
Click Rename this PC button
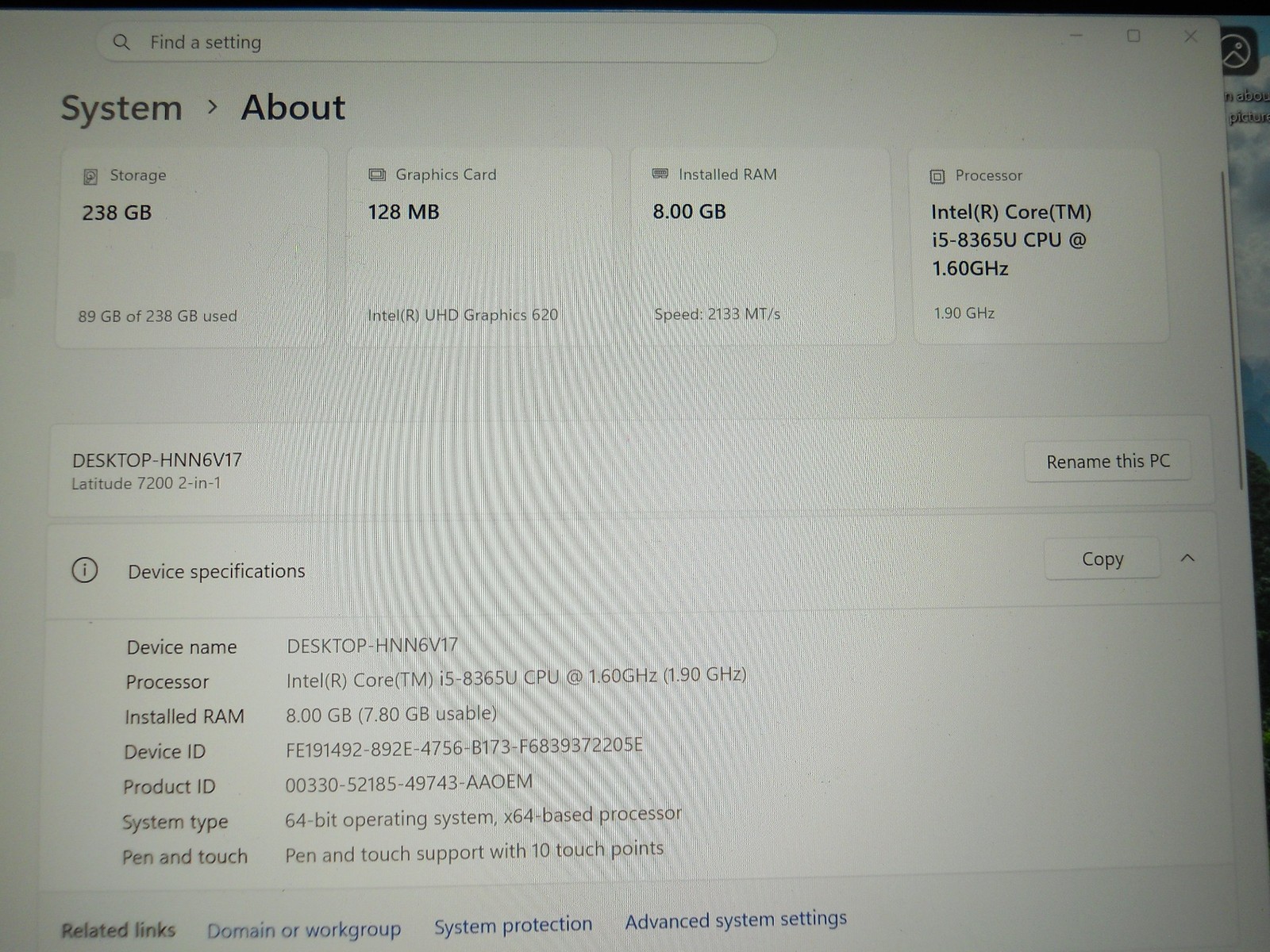(x=1108, y=462)
